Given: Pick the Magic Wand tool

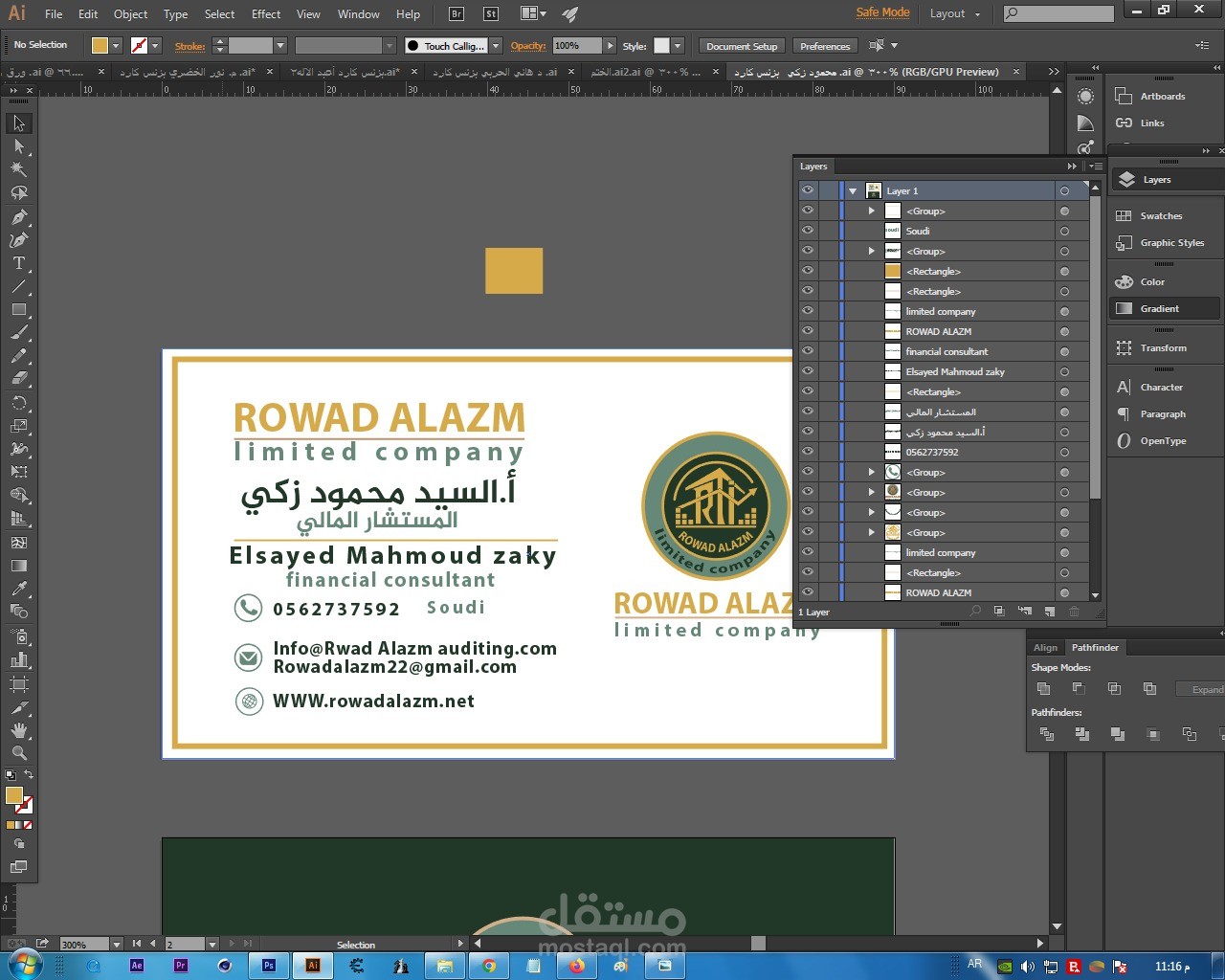Looking at the screenshot, I should [18, 169].
